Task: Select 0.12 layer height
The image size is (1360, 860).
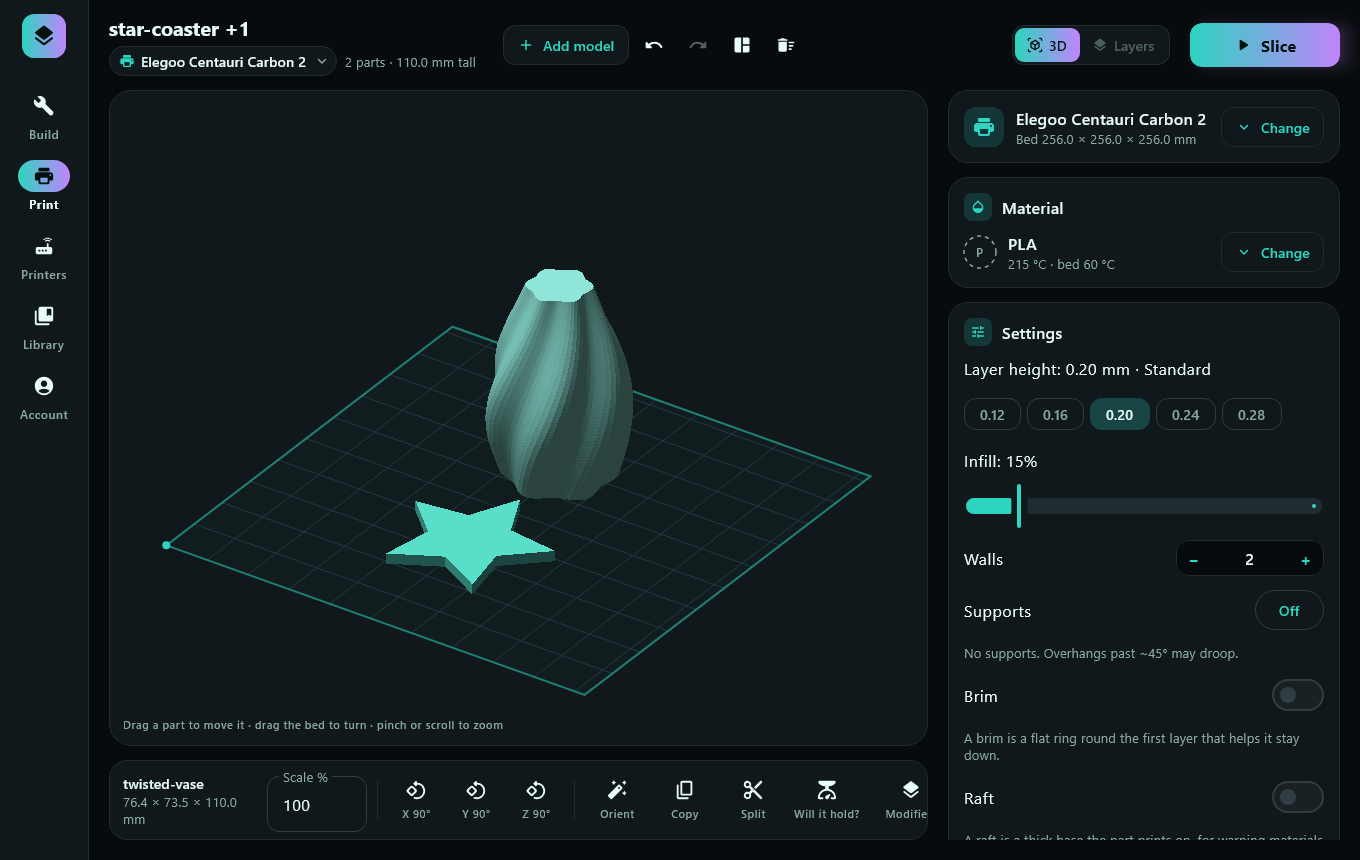Action: [x=992, y=415]
